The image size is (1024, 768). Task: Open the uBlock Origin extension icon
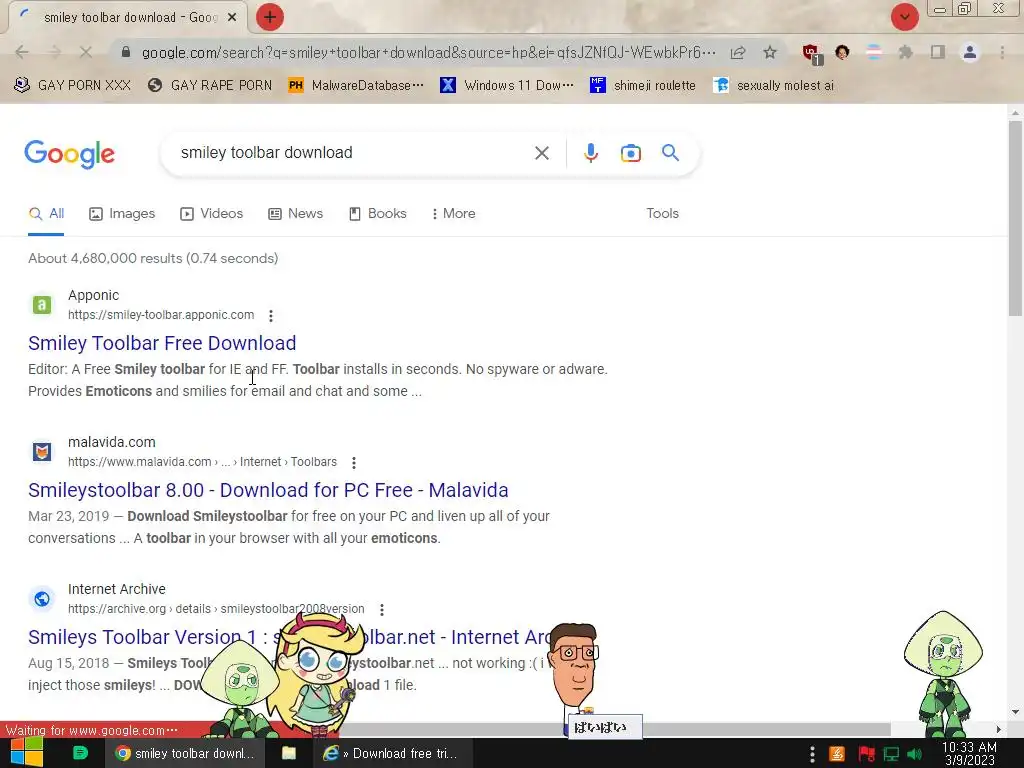pos(812,54)
